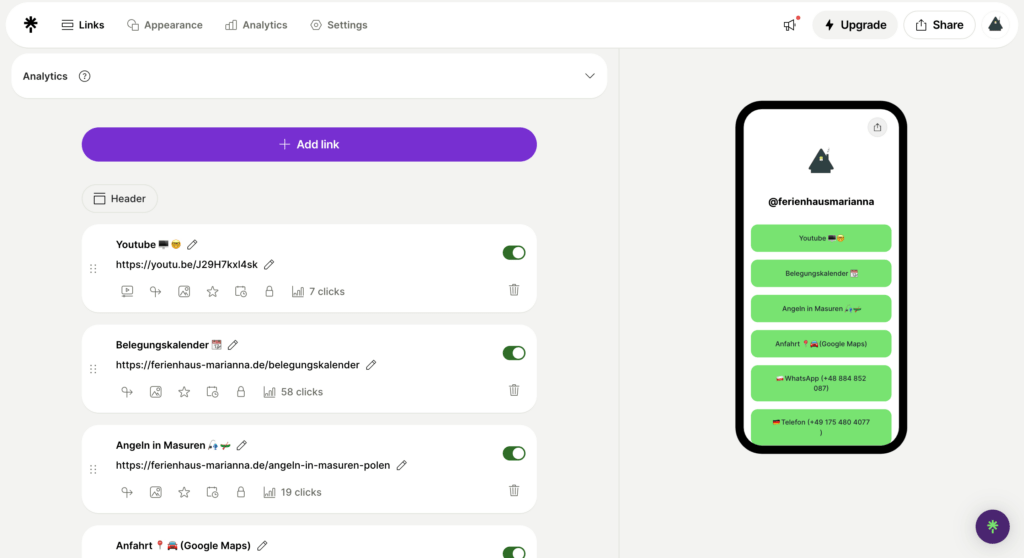Open the profile avatar menu

(x=995, y=25)
